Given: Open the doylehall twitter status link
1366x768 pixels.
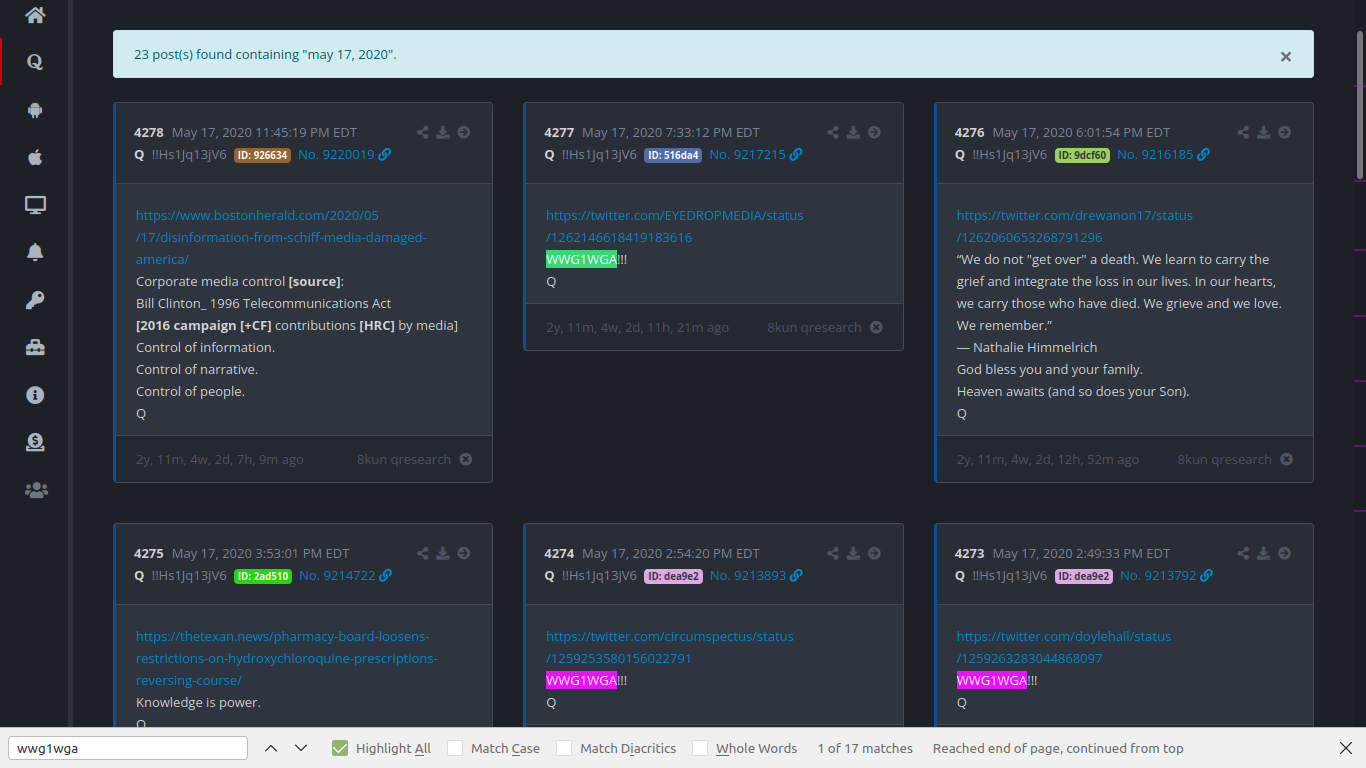Looking at the screenshot, I should click(x=1064, y=647).
